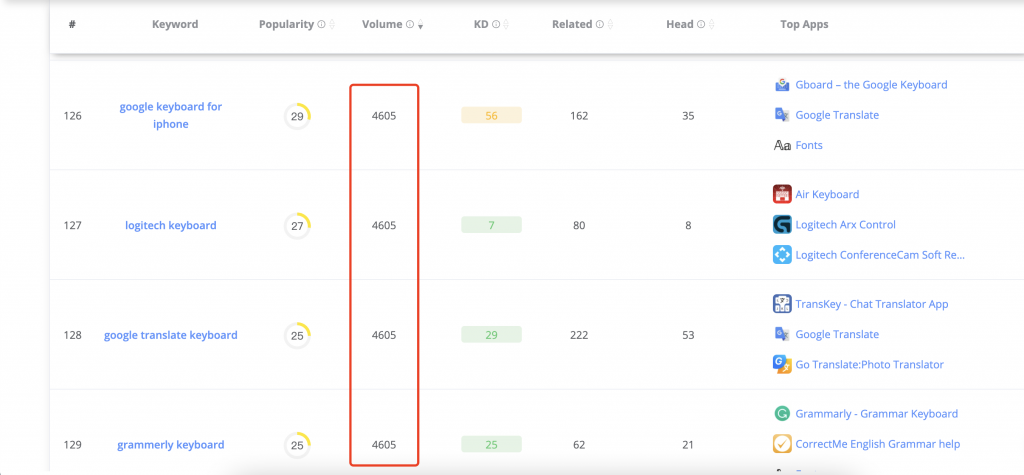Click the popularity gauge showing 29
This screenshot has height=475, width=1024.
tap(297, 116)
